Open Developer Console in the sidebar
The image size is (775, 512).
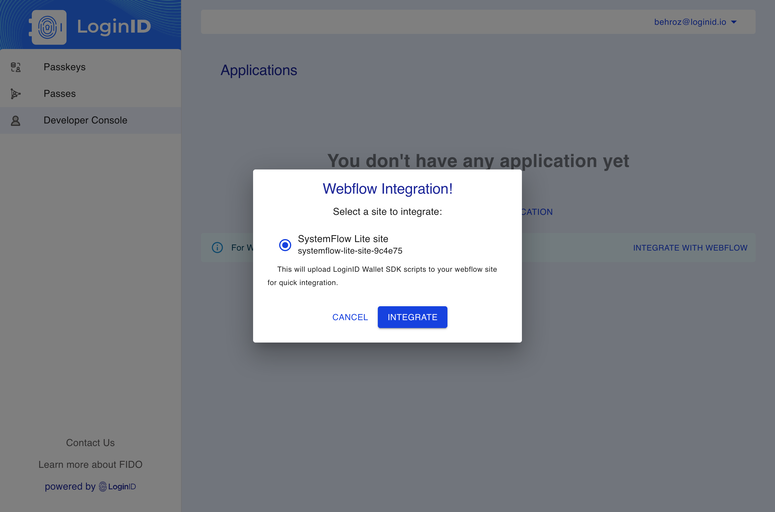point(90,121)
